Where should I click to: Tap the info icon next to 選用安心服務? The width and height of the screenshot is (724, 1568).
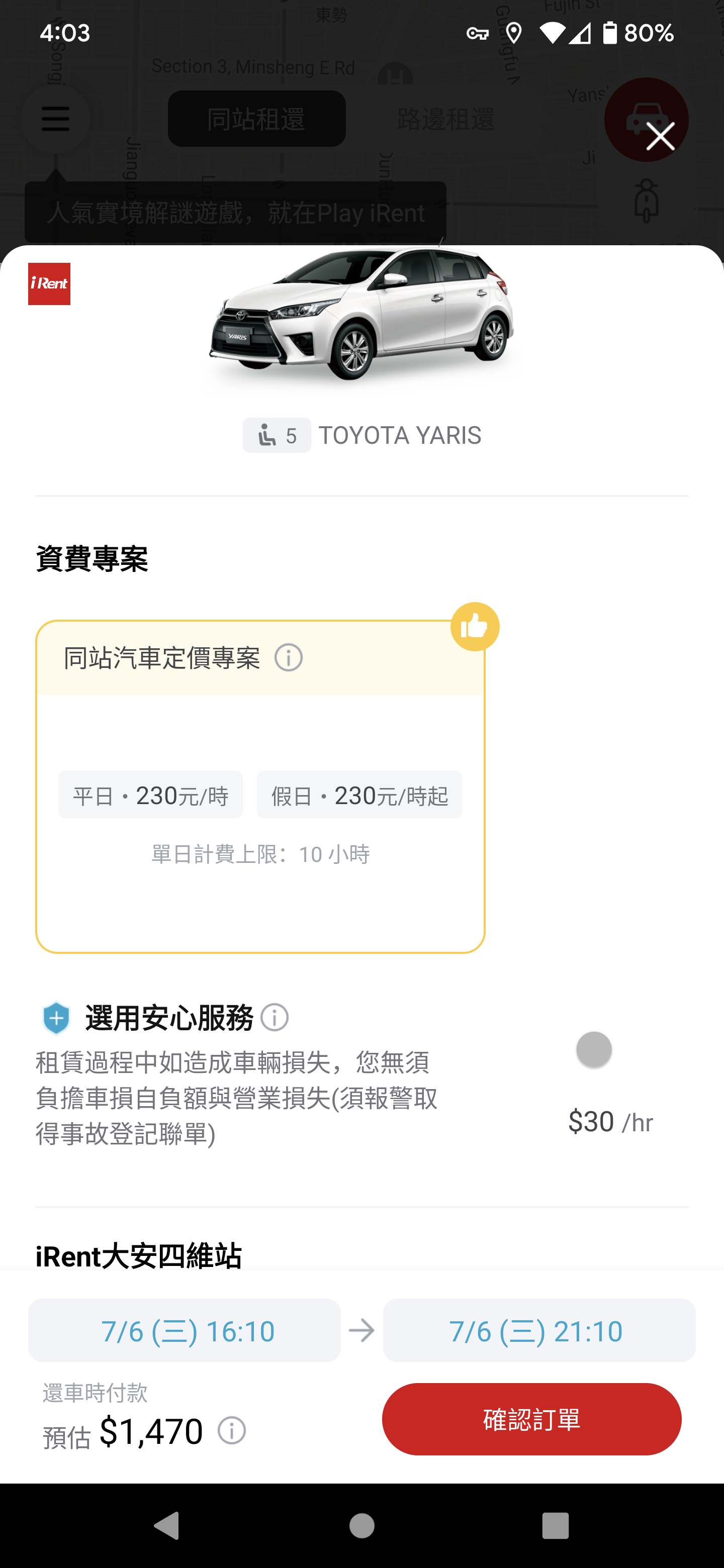275,1017
